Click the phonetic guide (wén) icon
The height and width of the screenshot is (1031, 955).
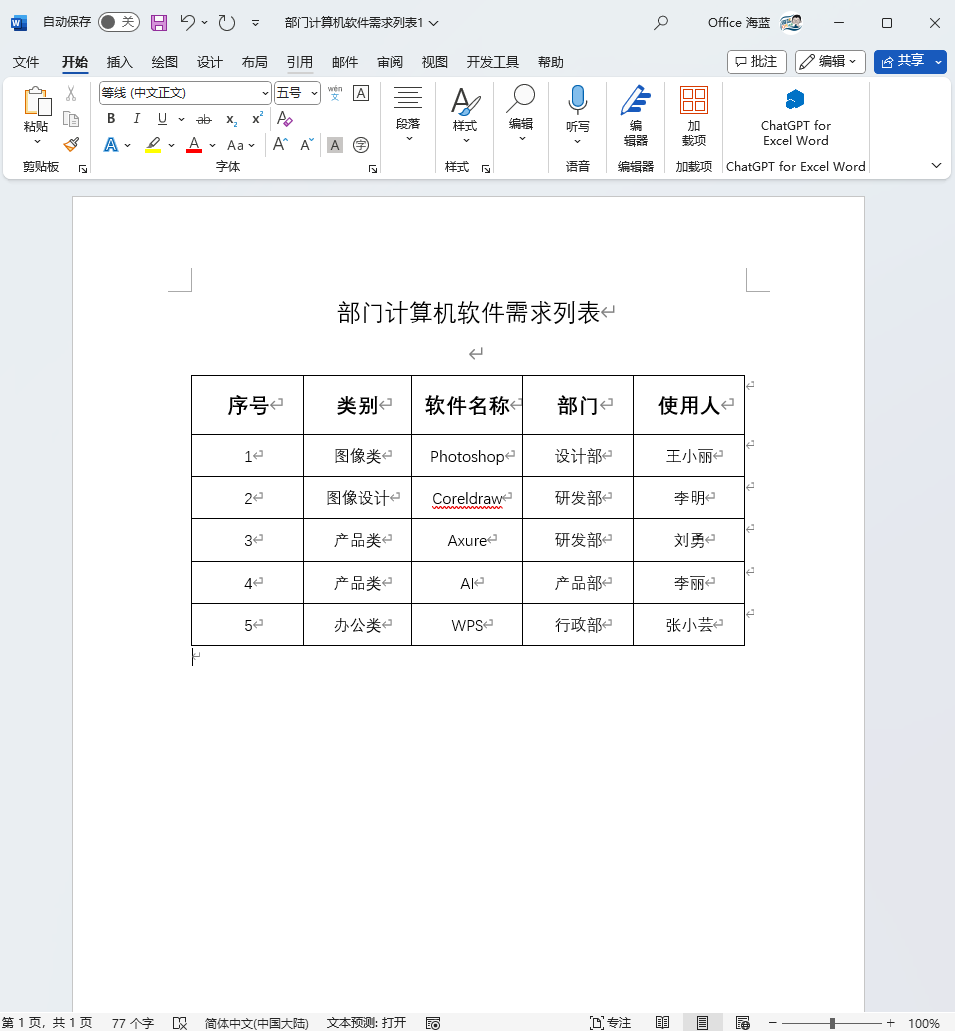point(335,93)
